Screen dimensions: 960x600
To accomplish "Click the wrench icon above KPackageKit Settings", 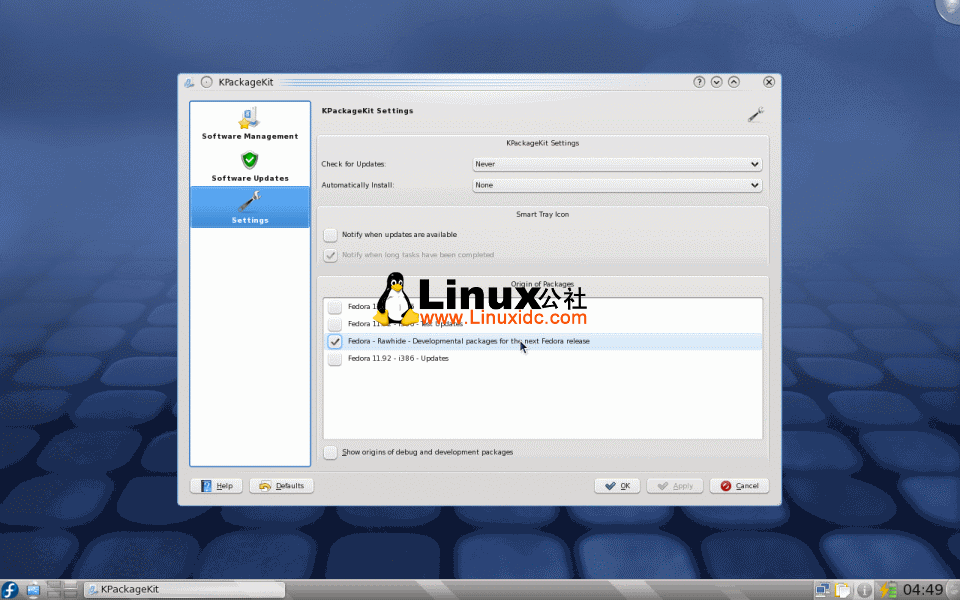I will pos(755,114).
